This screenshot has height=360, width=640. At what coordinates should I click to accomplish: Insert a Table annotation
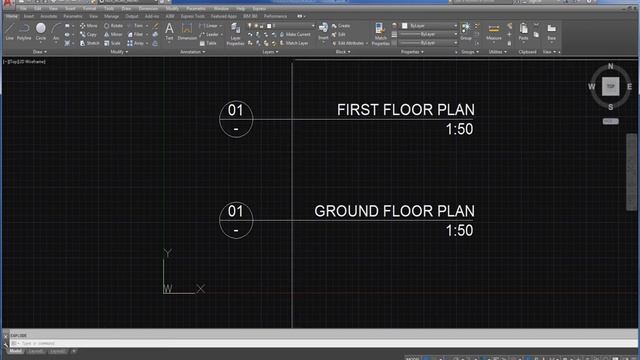point(208,43)
